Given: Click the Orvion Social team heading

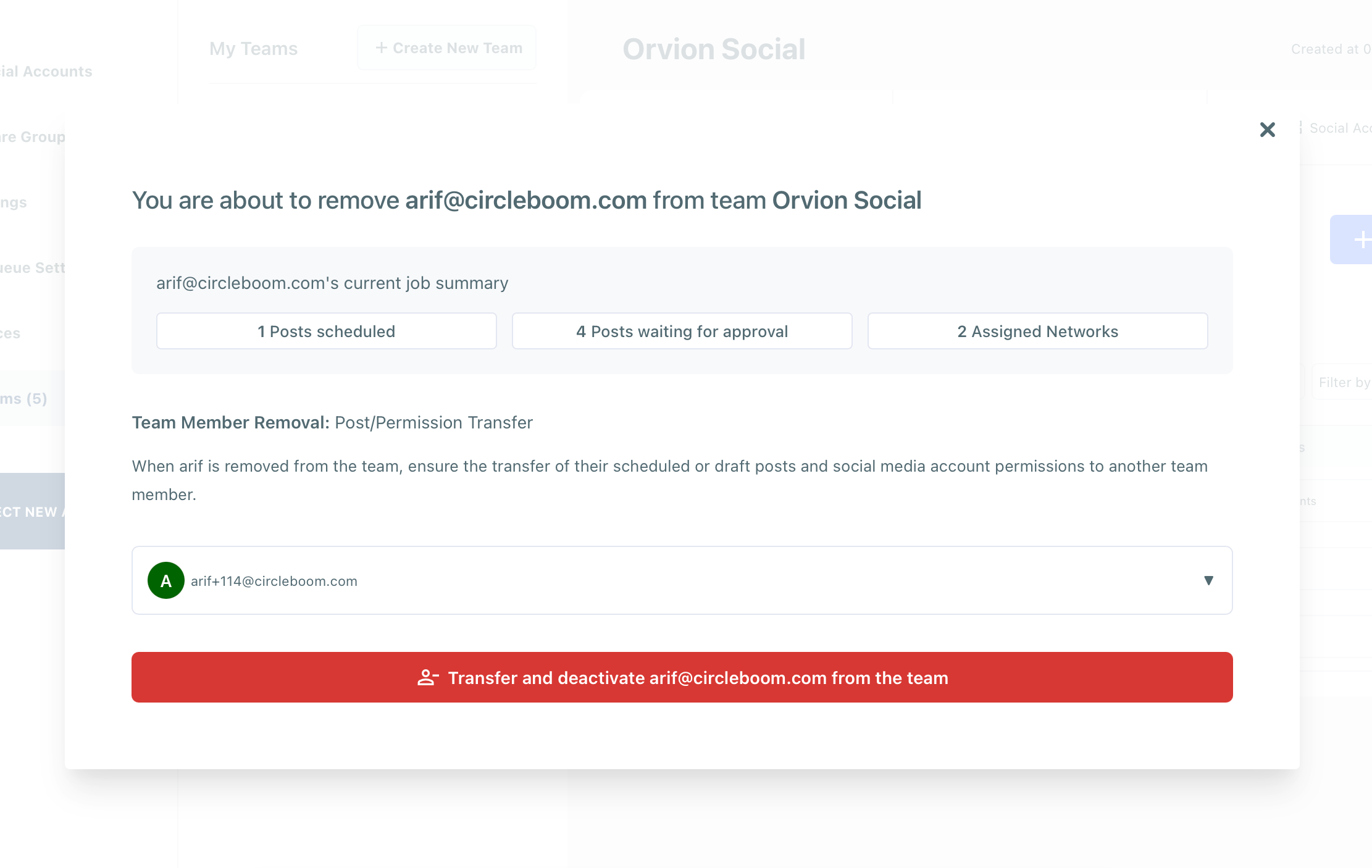Looking at the screenshot, I should (x=714, y=49).
